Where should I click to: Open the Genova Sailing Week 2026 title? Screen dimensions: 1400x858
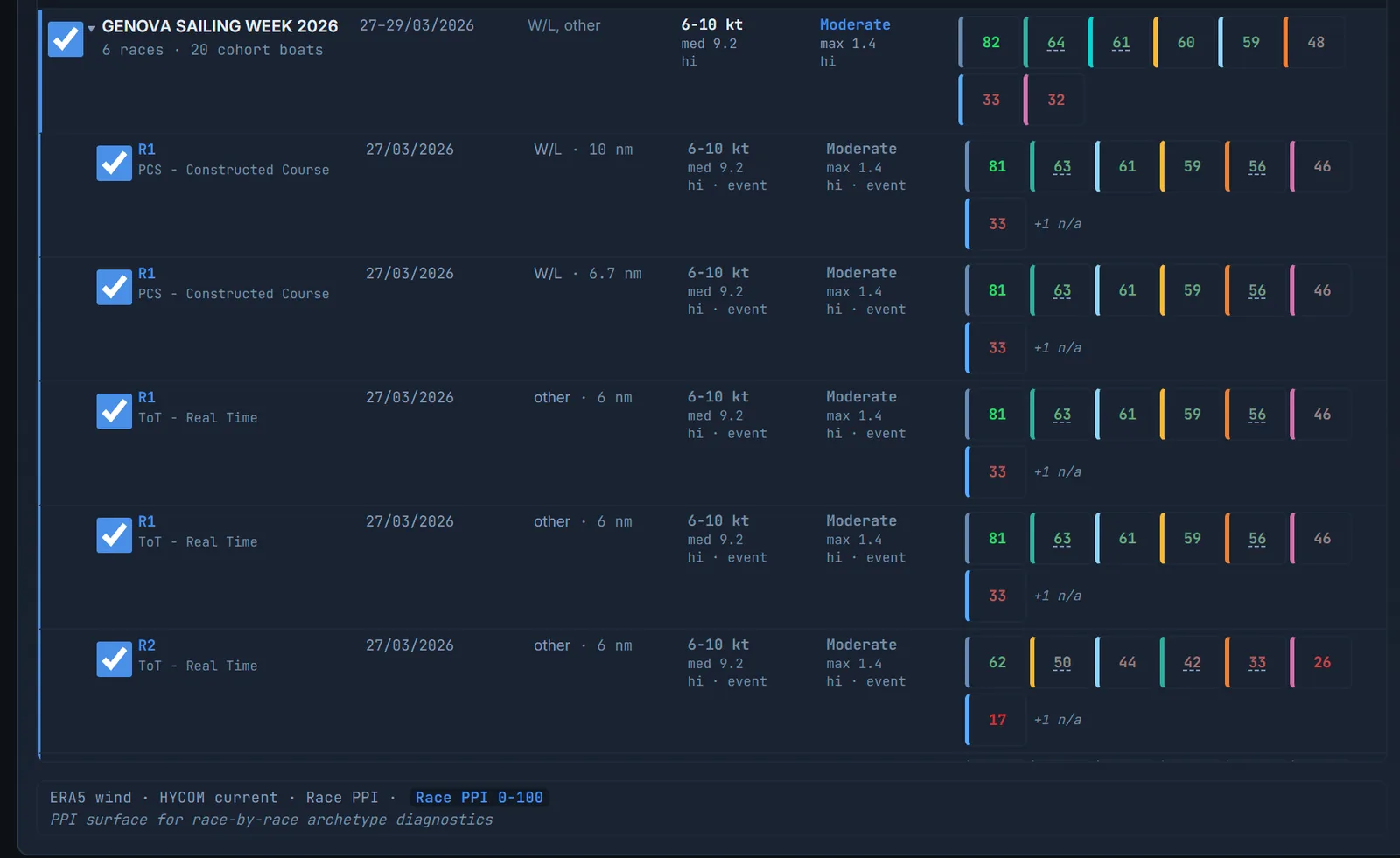pos(220,26)
